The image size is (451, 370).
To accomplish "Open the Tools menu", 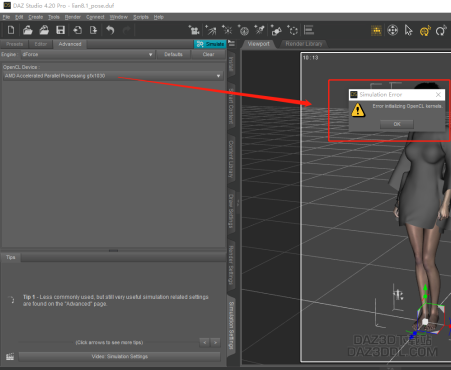I will coord(54,17).
